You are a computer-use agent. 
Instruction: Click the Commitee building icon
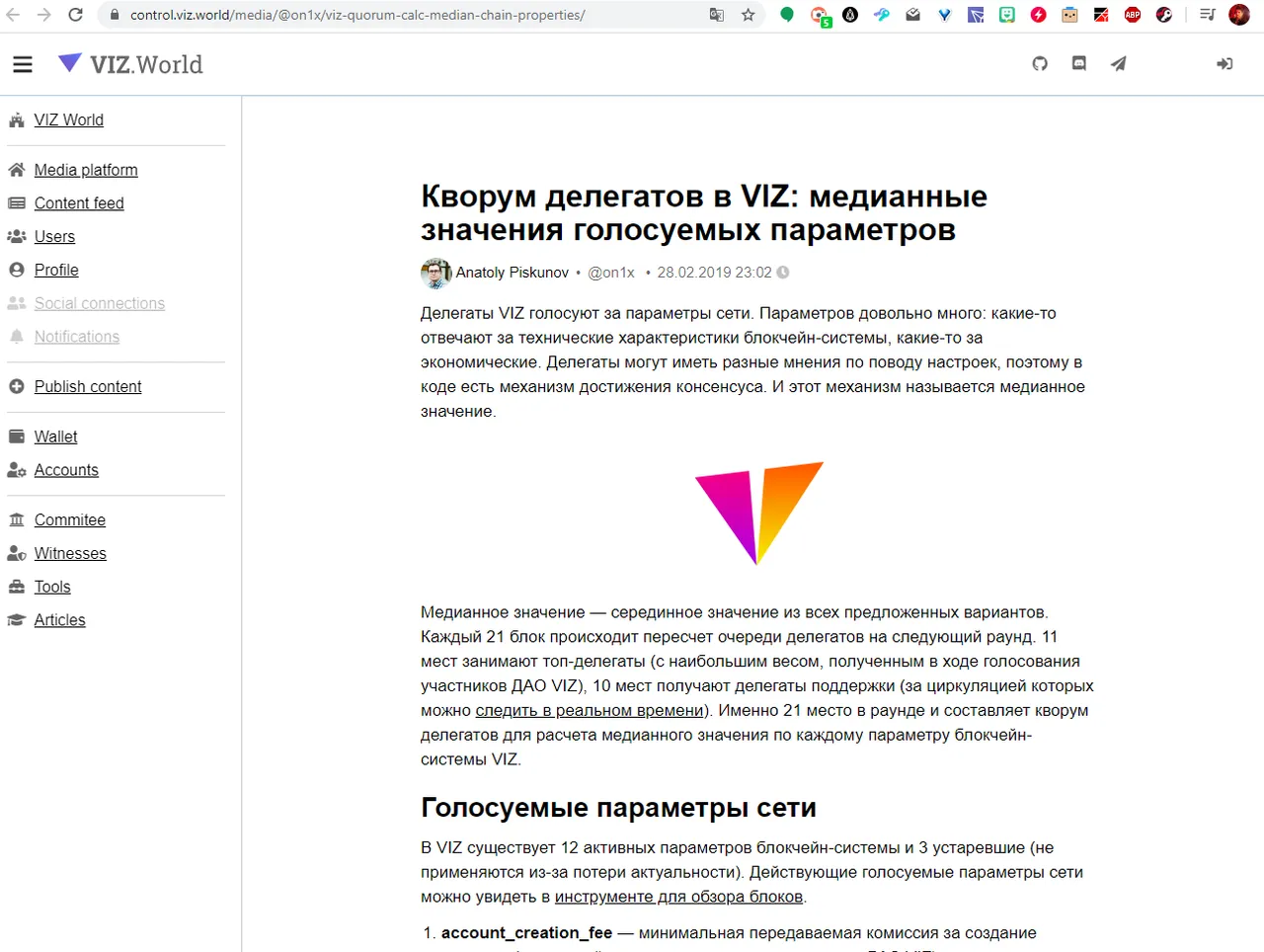coord(17,519)
